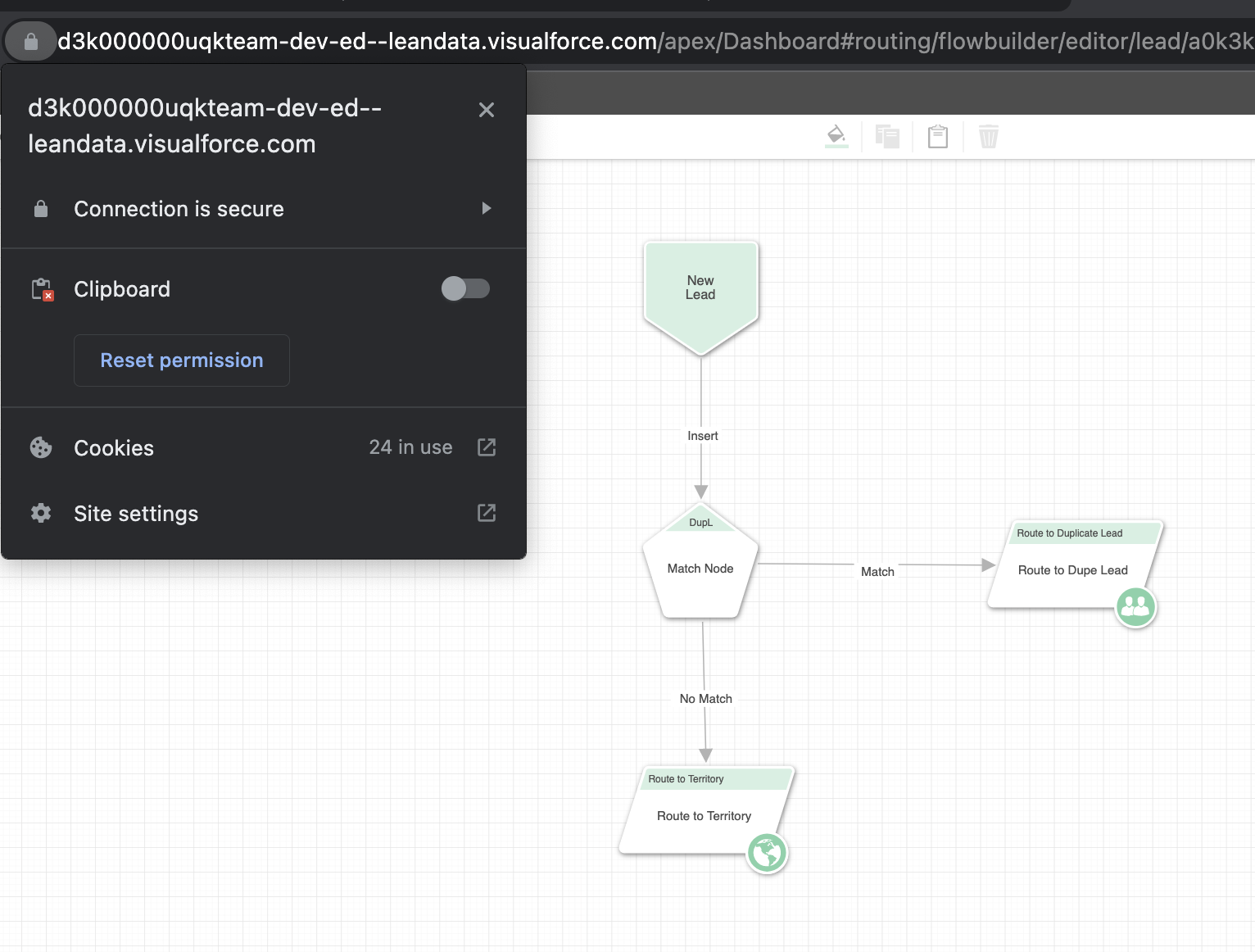Click the DupL tag on the Match Node

[x=700, y=523]
